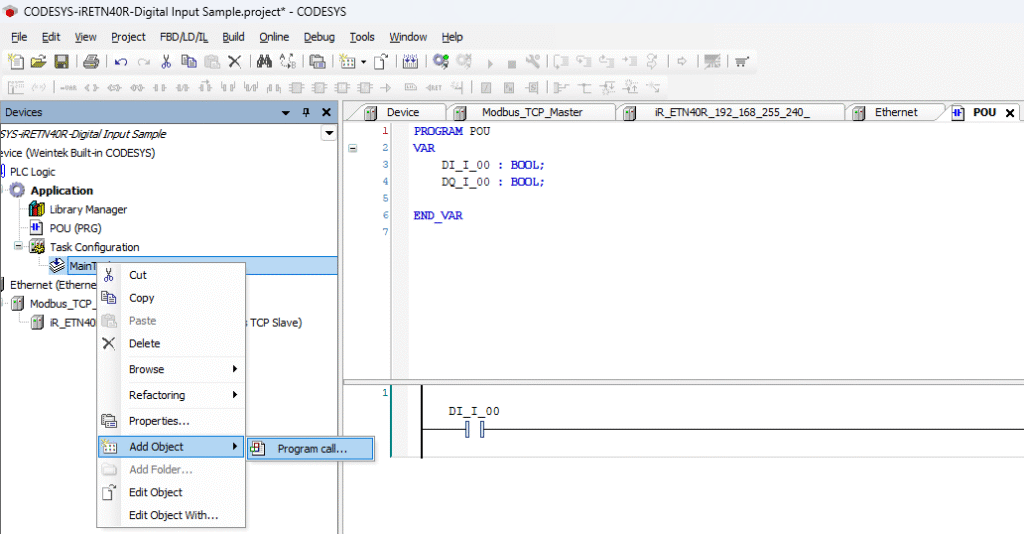1024x534 pixels.
Task: Open the FBD/LD/IL menu
Action: 184,37
